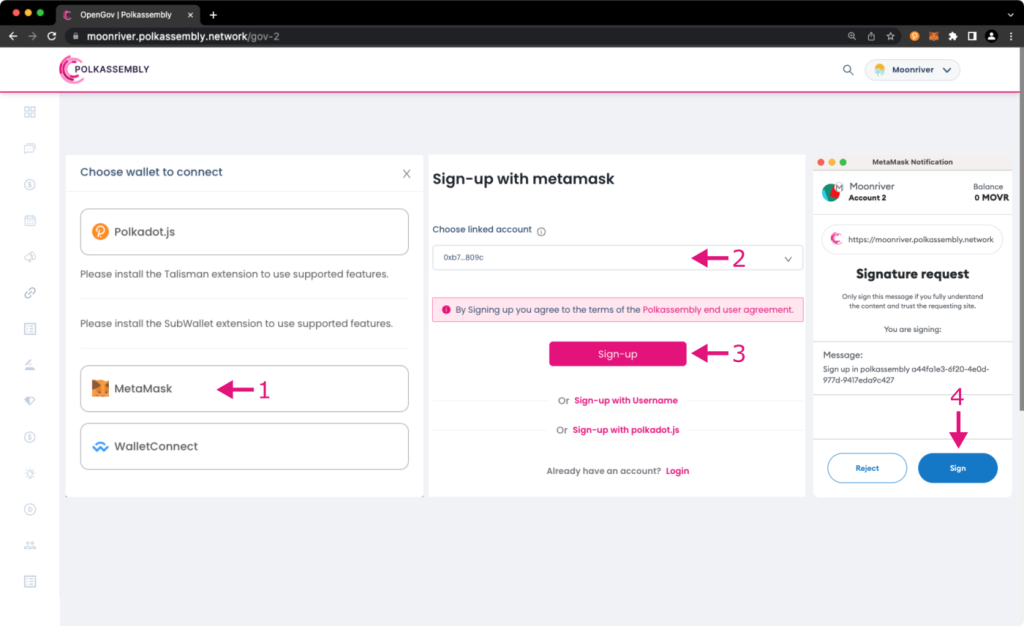Click the sun-shaped icon in the sidebar

click(29, 473)
